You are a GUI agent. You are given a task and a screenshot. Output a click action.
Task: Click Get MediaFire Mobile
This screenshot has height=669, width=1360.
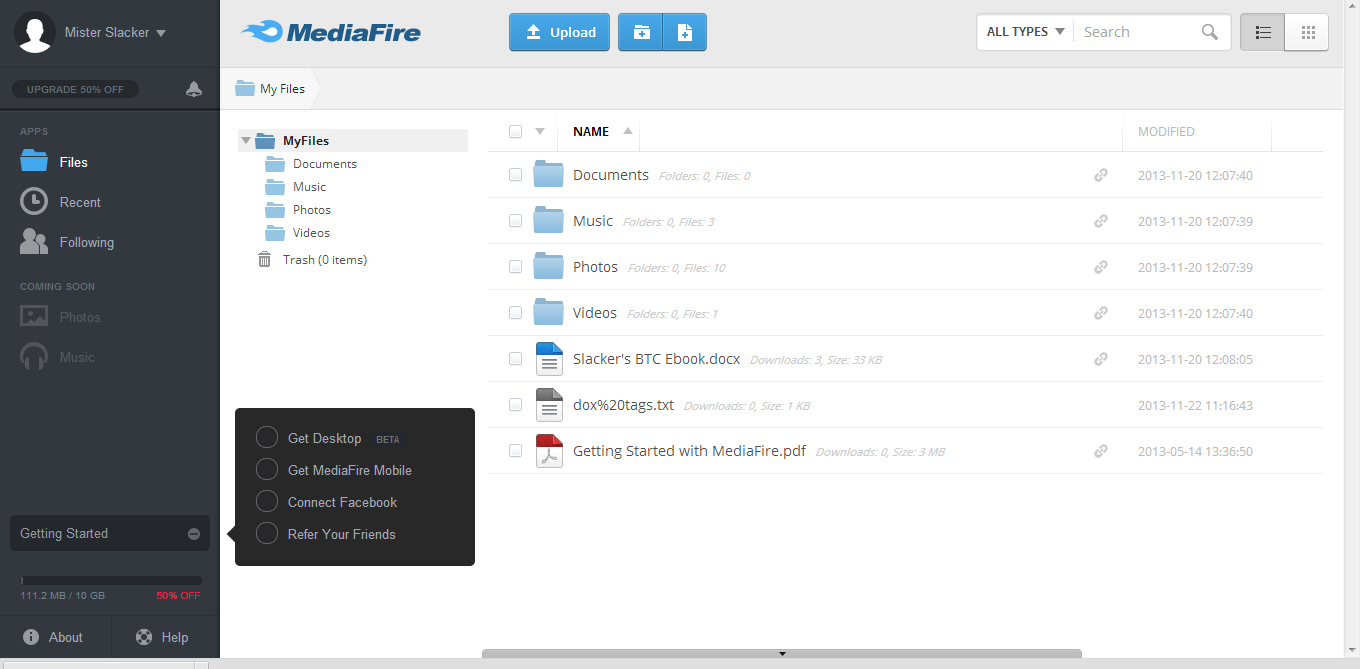coord(350,470)
